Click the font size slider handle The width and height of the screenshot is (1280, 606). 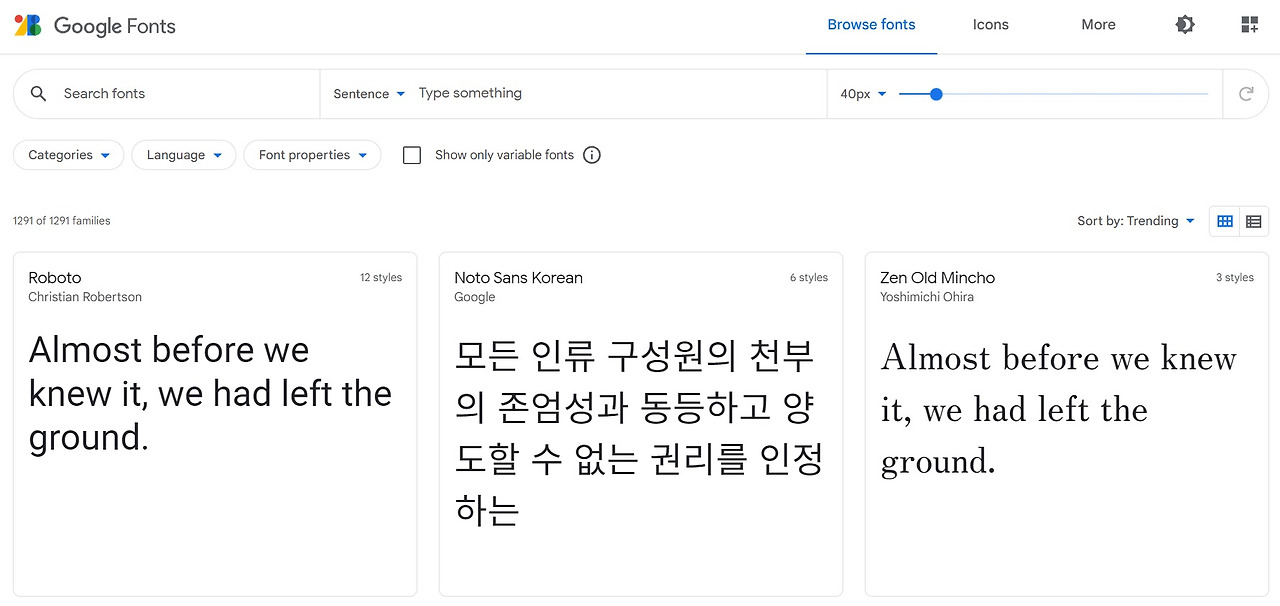[936, 94]
